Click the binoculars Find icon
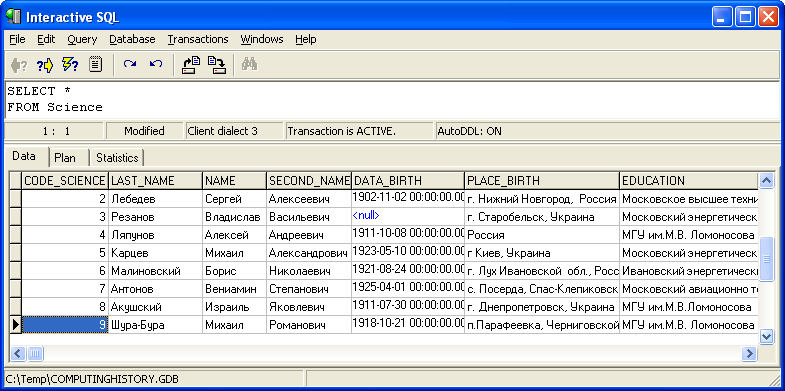This screenshot has width=785, height=391. (249, 65)
